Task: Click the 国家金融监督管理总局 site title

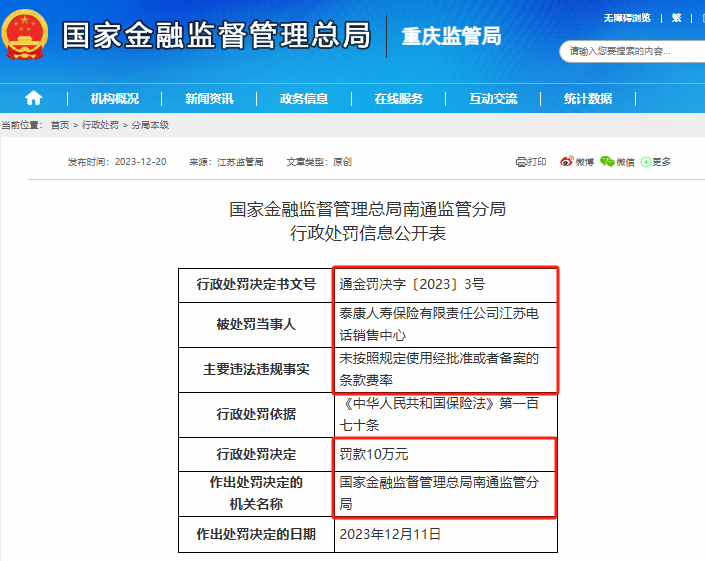Action: [x=216, y=35]
